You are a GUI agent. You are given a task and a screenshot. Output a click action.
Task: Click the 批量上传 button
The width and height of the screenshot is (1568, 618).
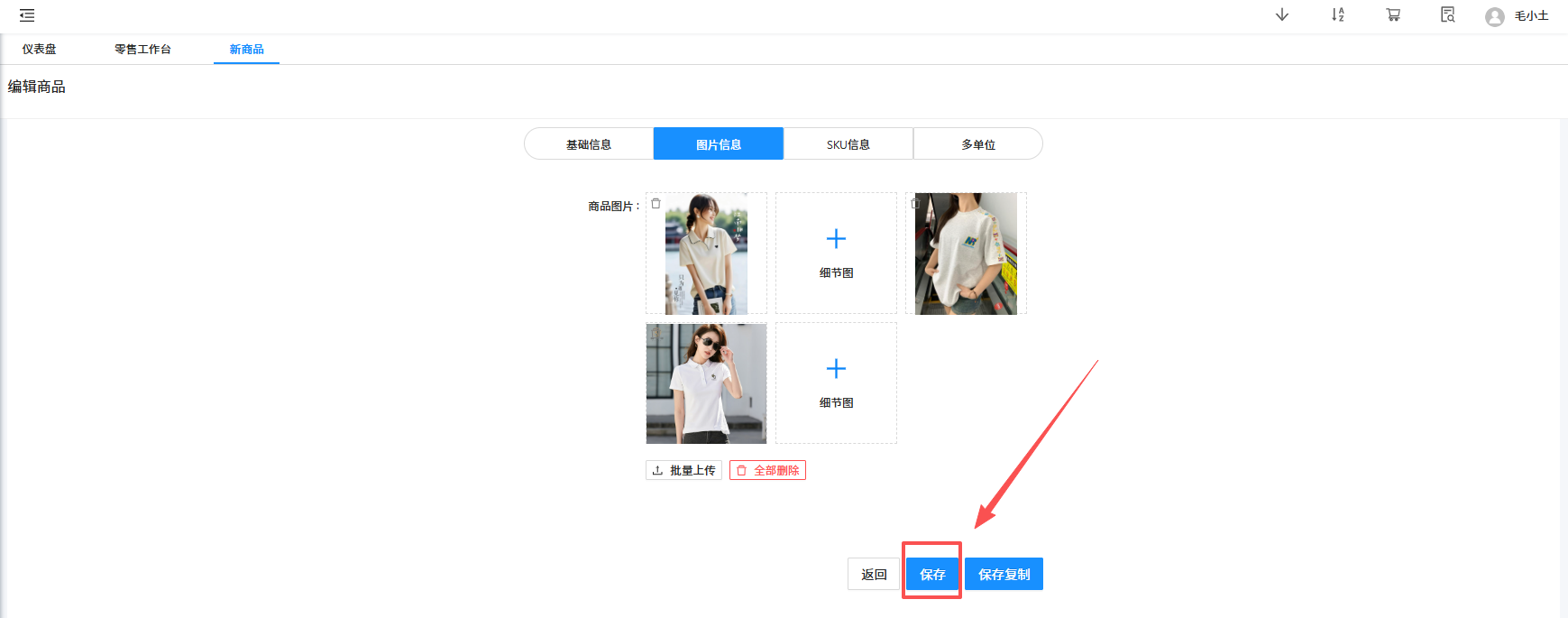click(x=683, y=470)
